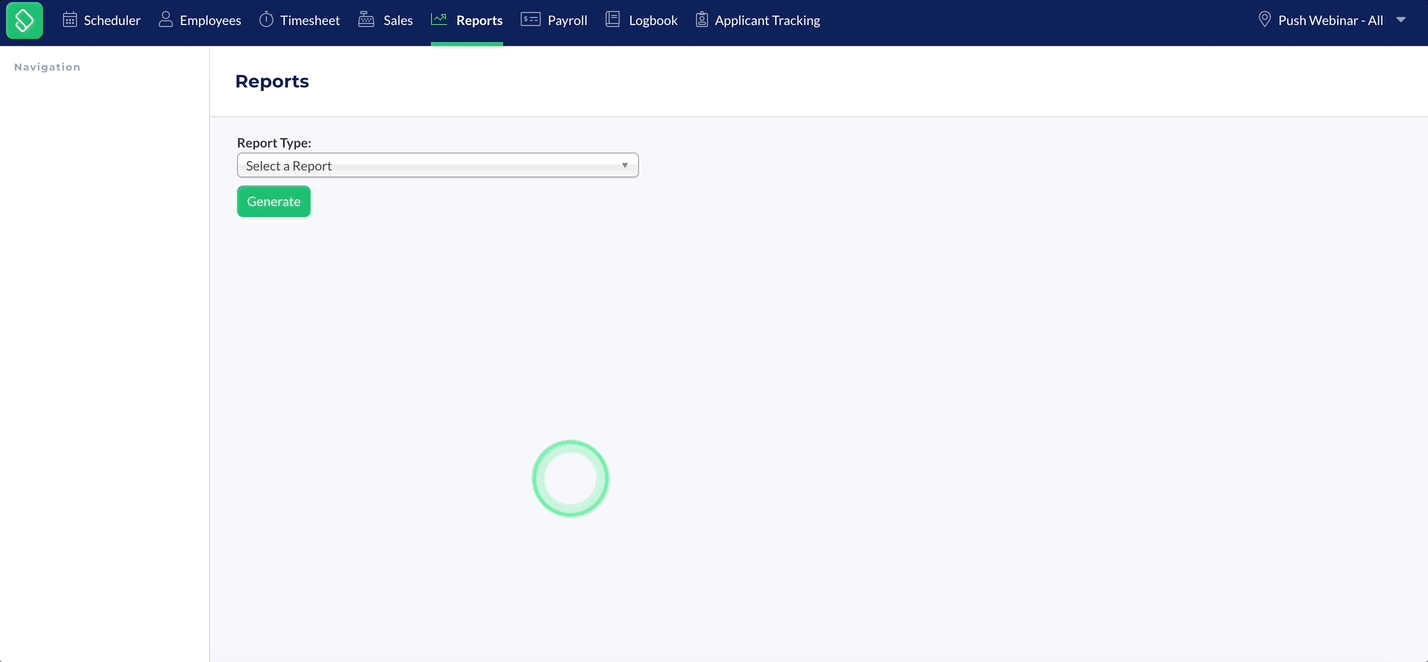1428x662 pixels.
Task: Click the Payroll money icon
Action: [531, 19]
